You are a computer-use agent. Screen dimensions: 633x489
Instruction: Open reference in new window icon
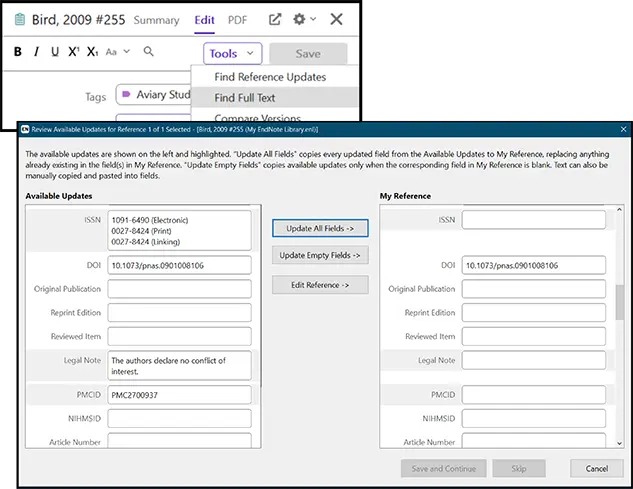pos(276,19)
